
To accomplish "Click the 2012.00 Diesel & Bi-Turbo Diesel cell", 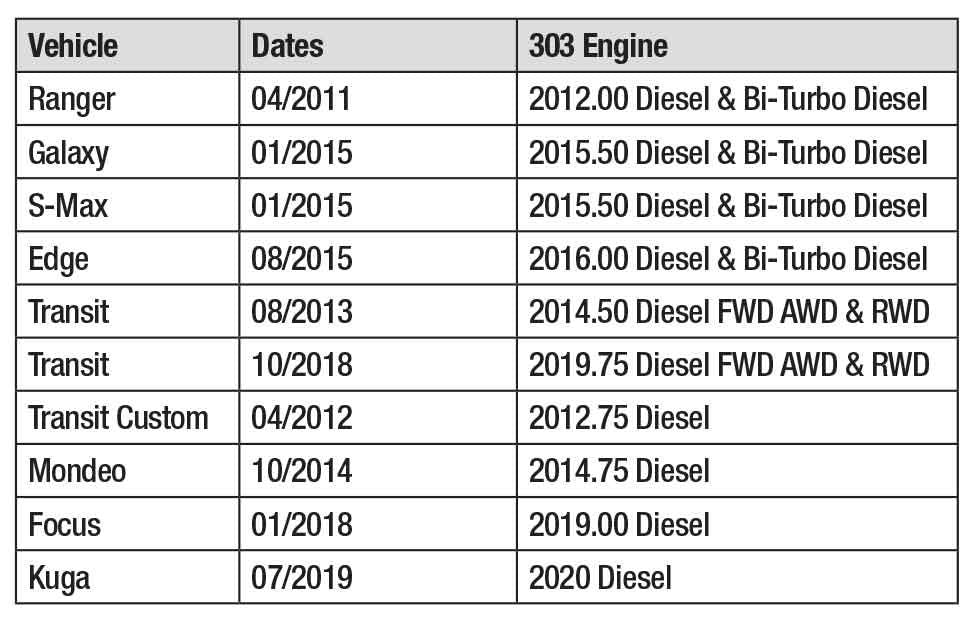I will pos(728,99).
